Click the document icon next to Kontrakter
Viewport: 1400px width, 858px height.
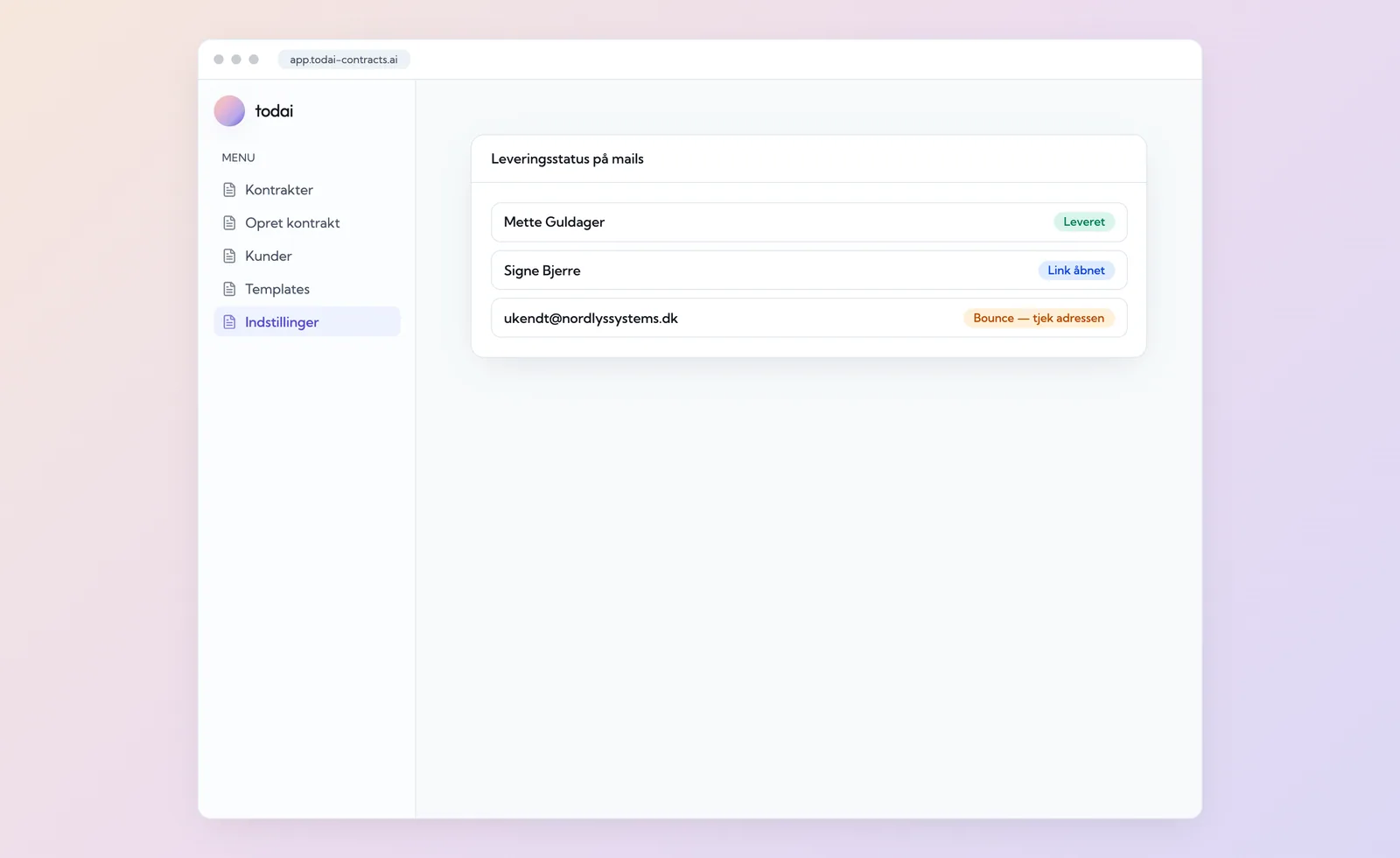pos(229,190)
